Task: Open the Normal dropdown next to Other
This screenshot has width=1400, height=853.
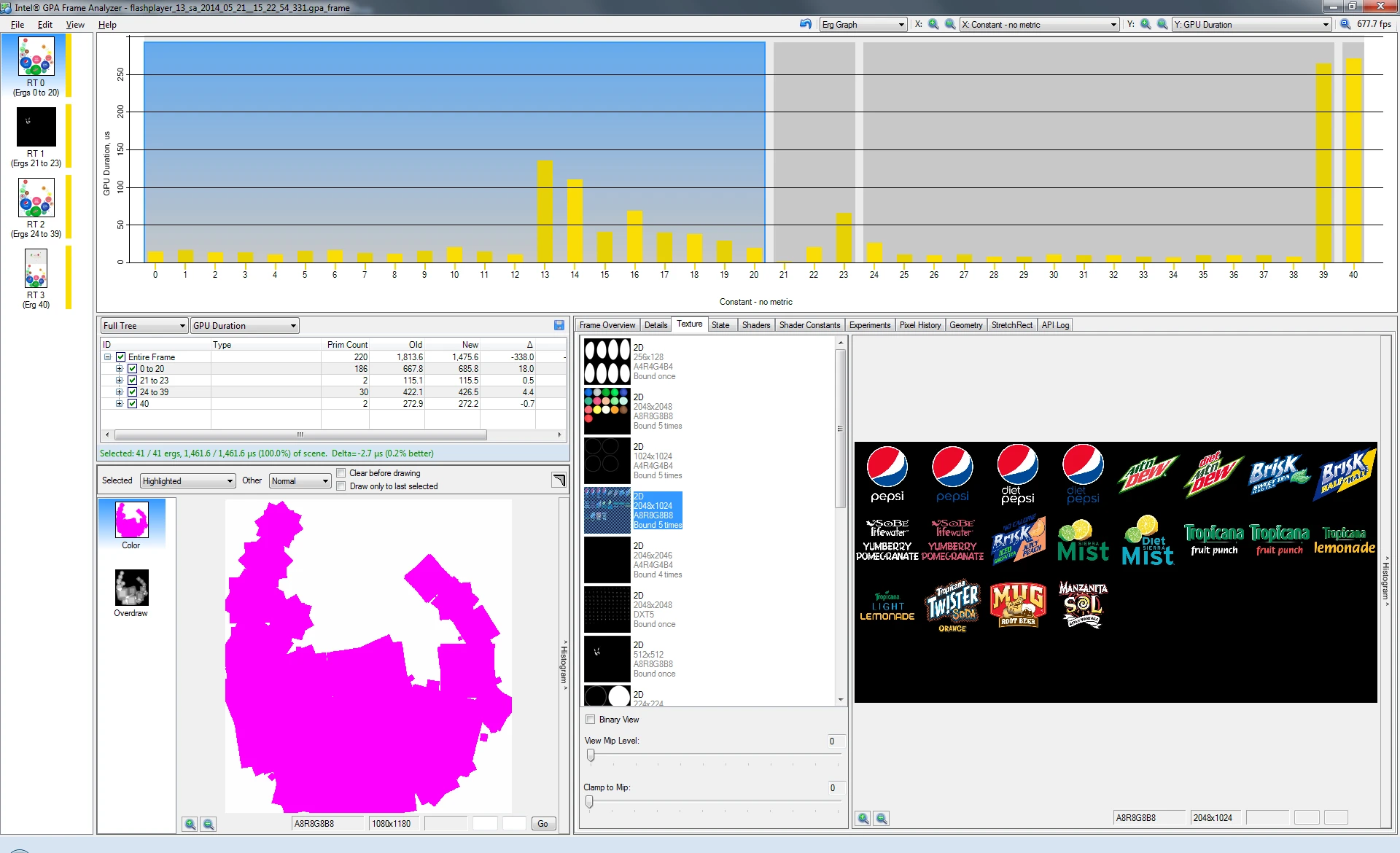Action: 300,481
